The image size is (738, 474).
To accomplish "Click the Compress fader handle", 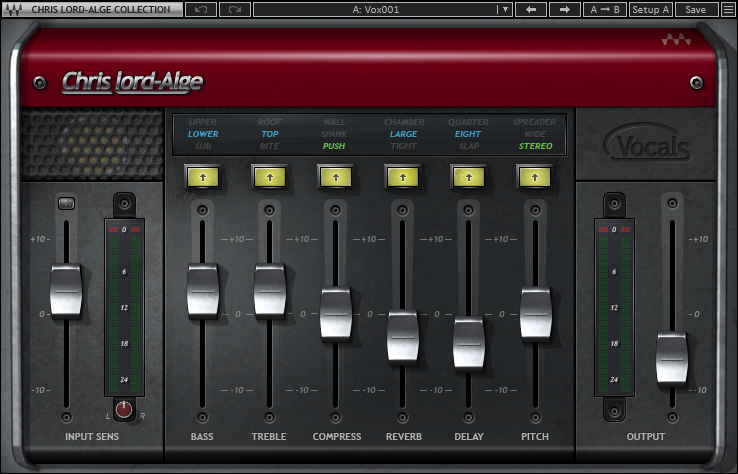I will pos(336,313).
